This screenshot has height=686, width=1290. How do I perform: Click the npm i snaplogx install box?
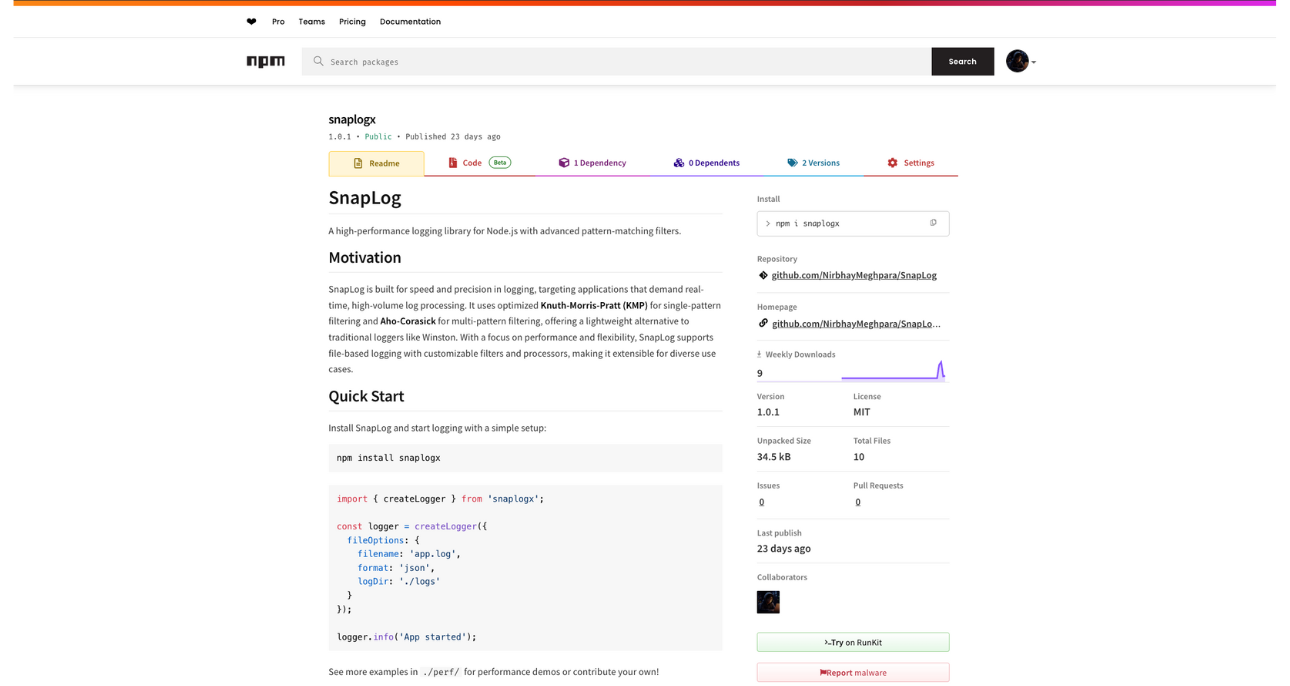click(853, 223)
